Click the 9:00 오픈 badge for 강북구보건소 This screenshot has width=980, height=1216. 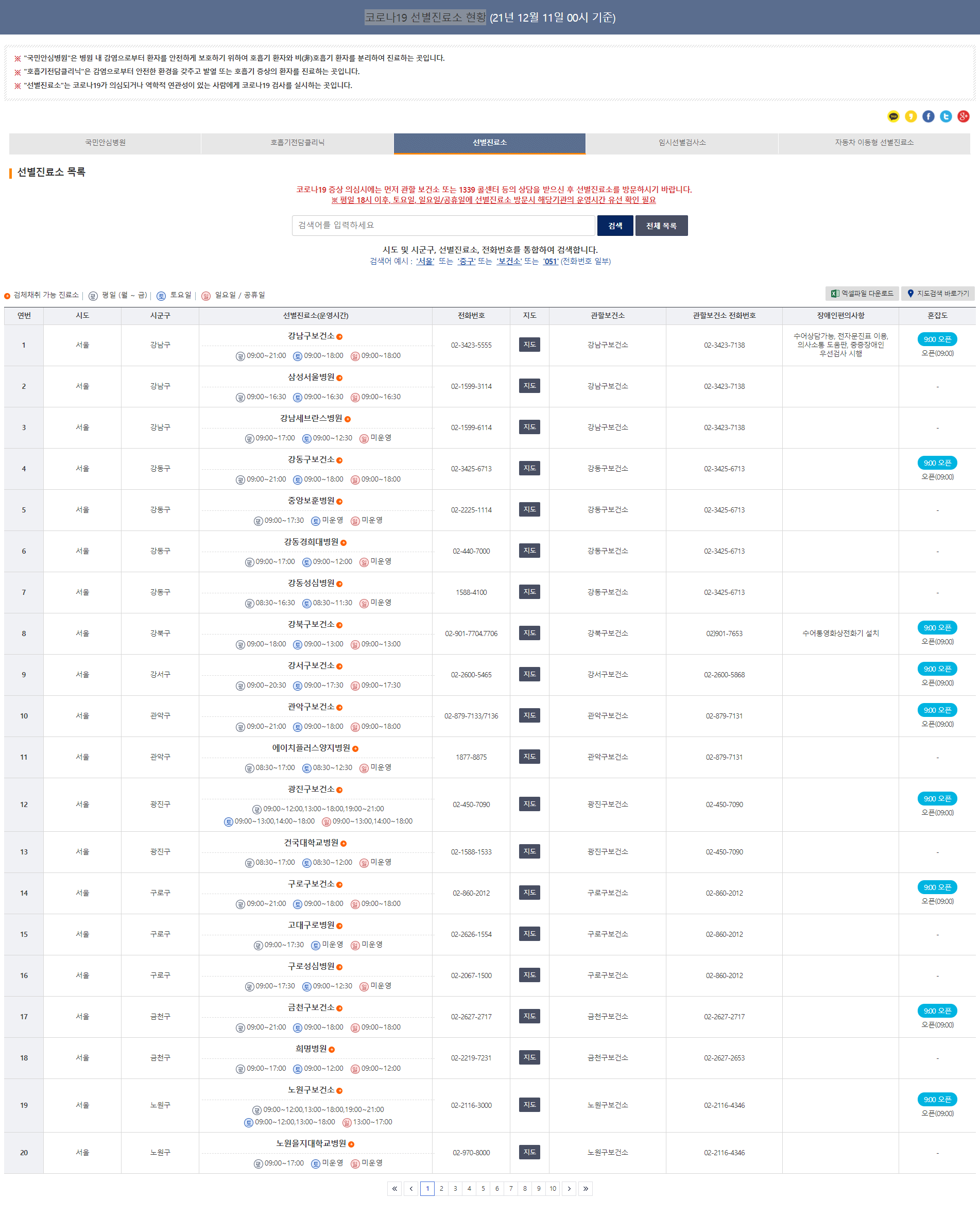(937, 627)
